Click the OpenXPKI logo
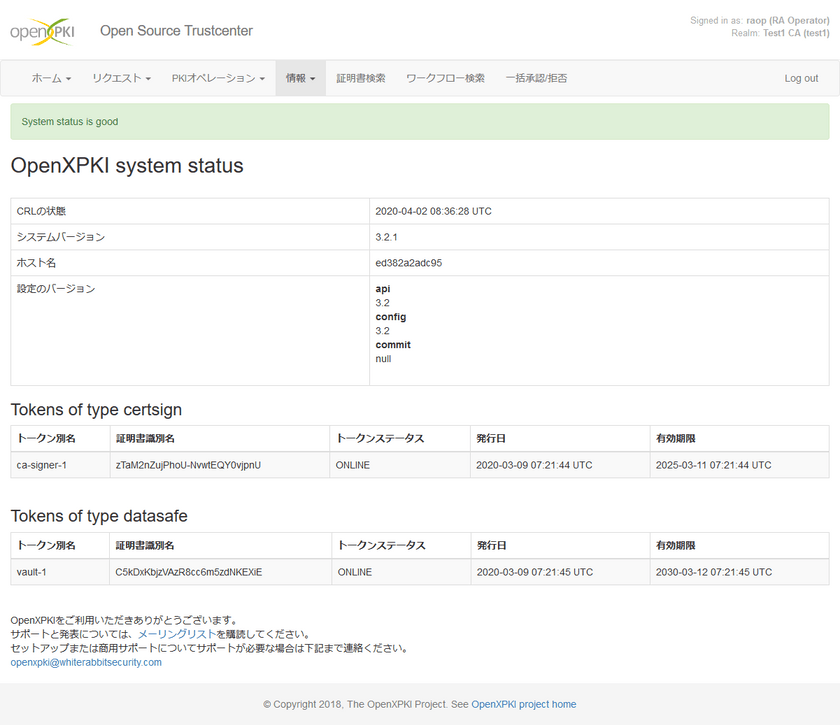840x725 pixels. point(45,31)
